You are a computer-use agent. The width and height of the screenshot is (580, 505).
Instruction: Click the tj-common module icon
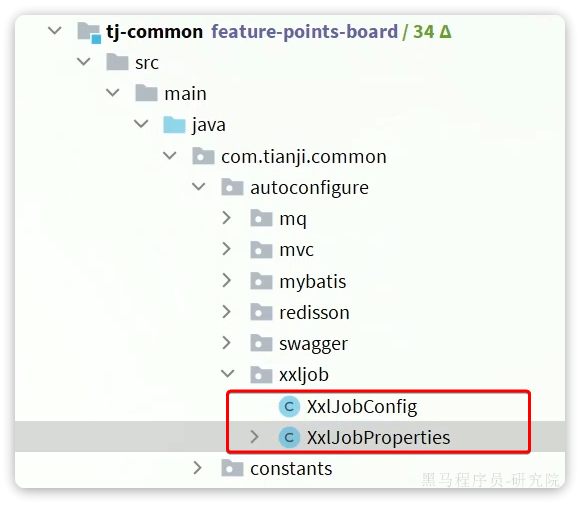click(89, 32)
